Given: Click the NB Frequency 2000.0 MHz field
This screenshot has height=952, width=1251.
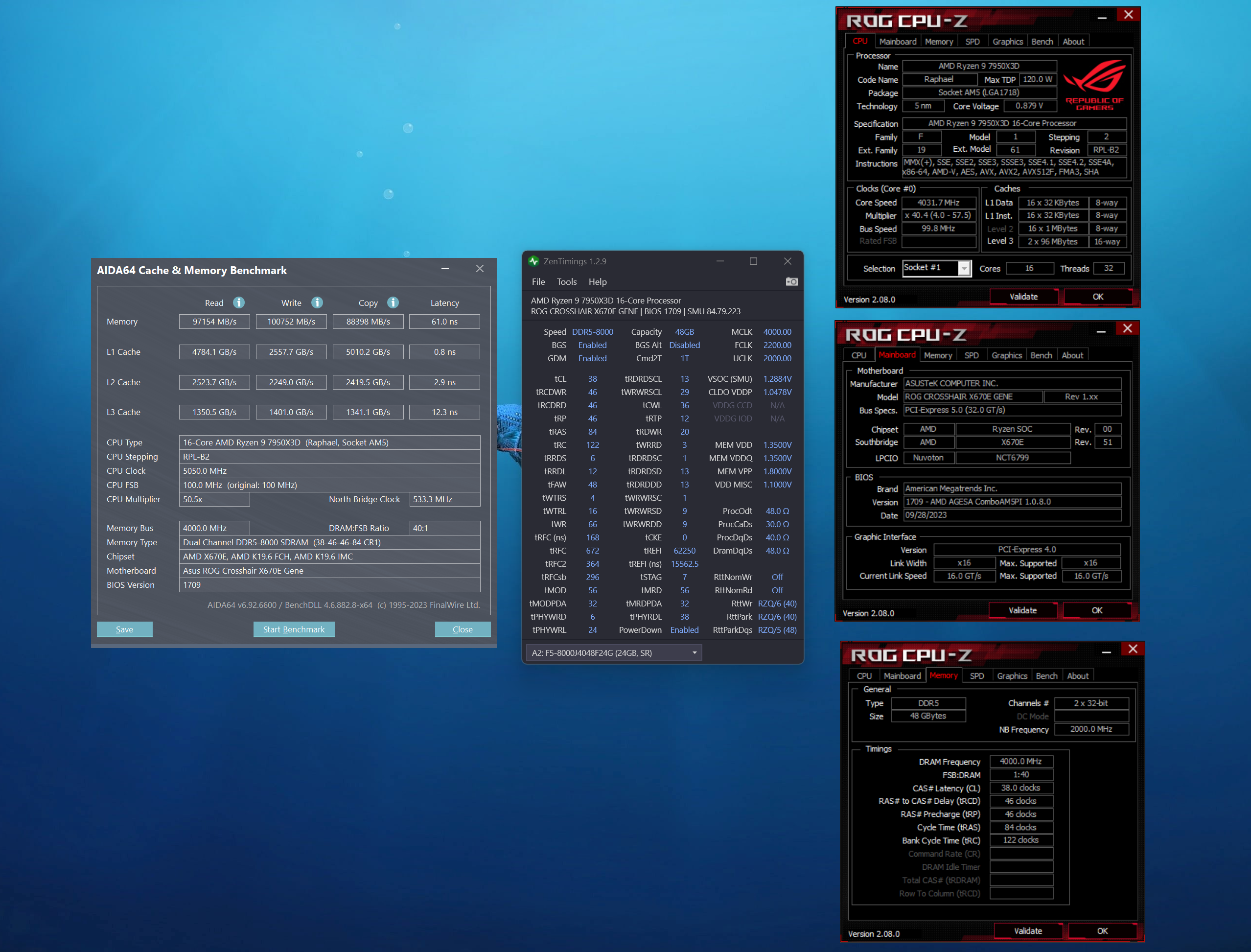Looking at the screenshot, I should (x=1091, y=729).
